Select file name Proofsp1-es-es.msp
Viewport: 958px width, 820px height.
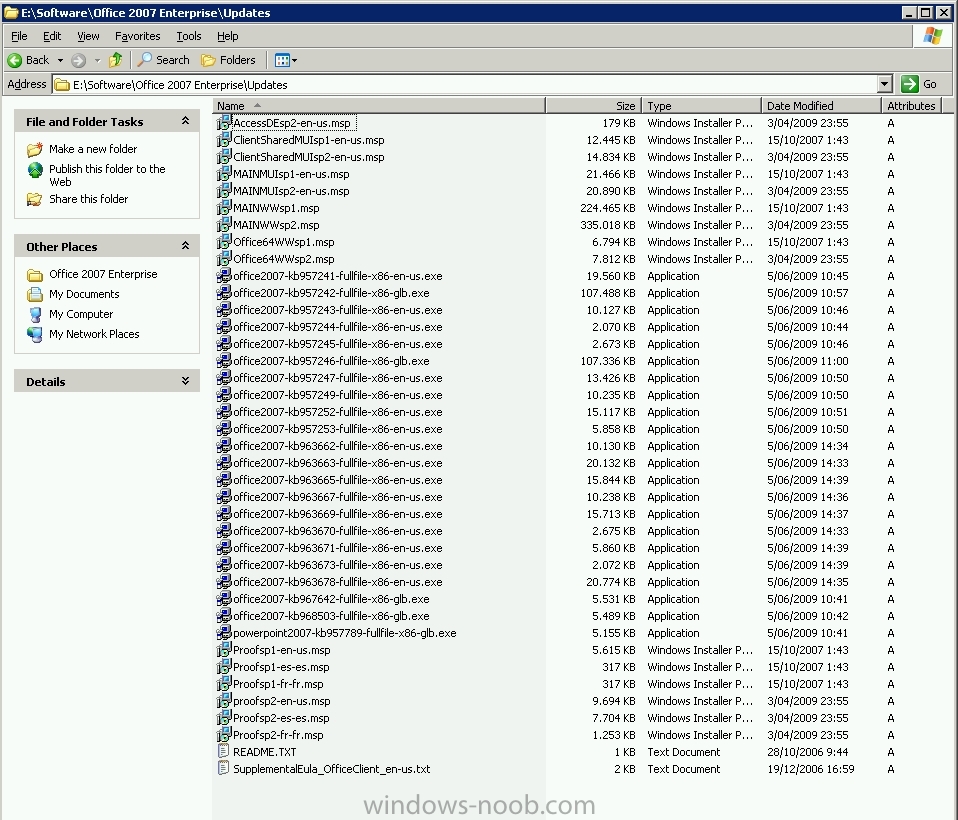click(x=281, y=667)
